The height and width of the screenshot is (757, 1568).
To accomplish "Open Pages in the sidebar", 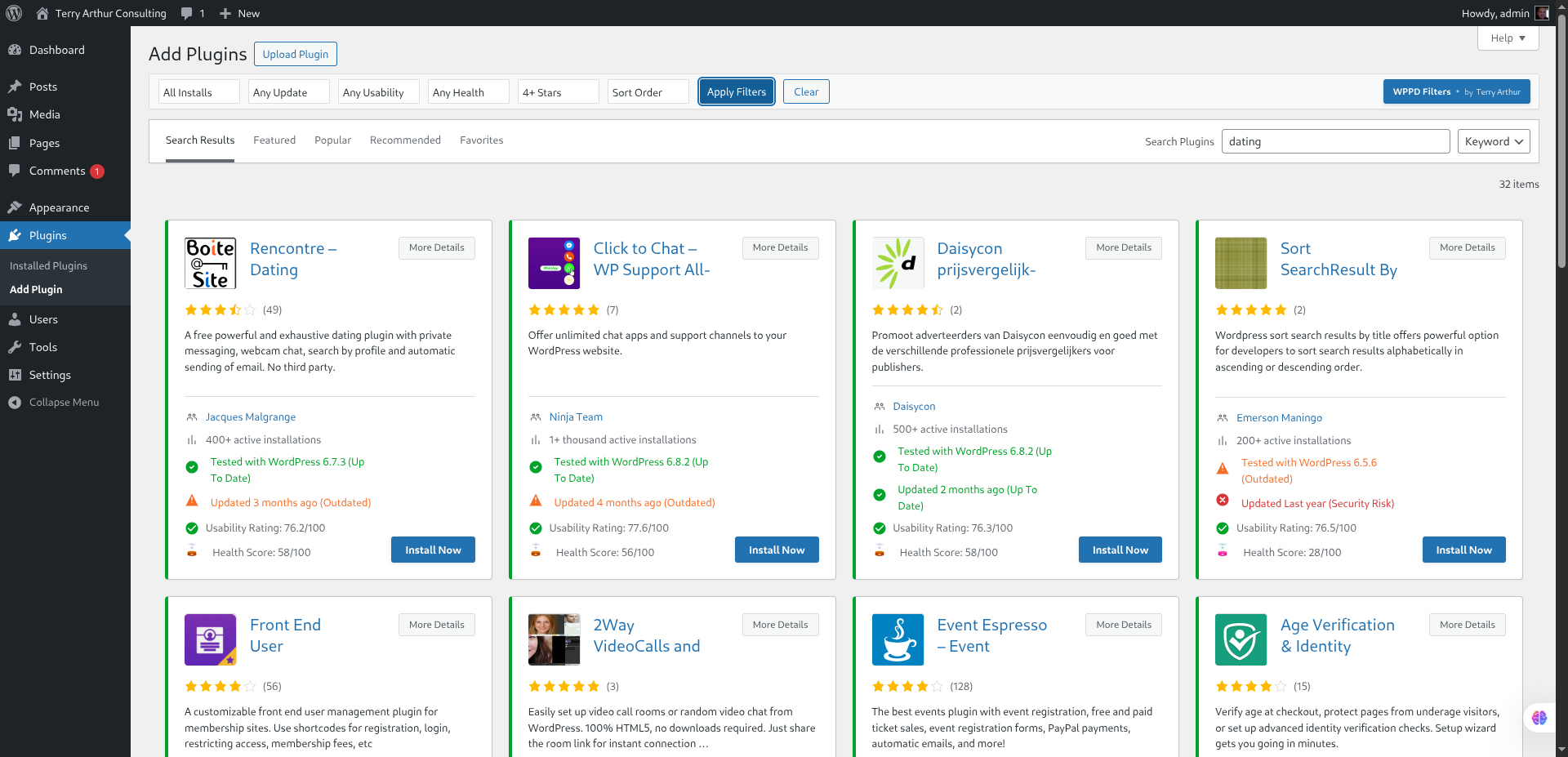I will 65,143.
